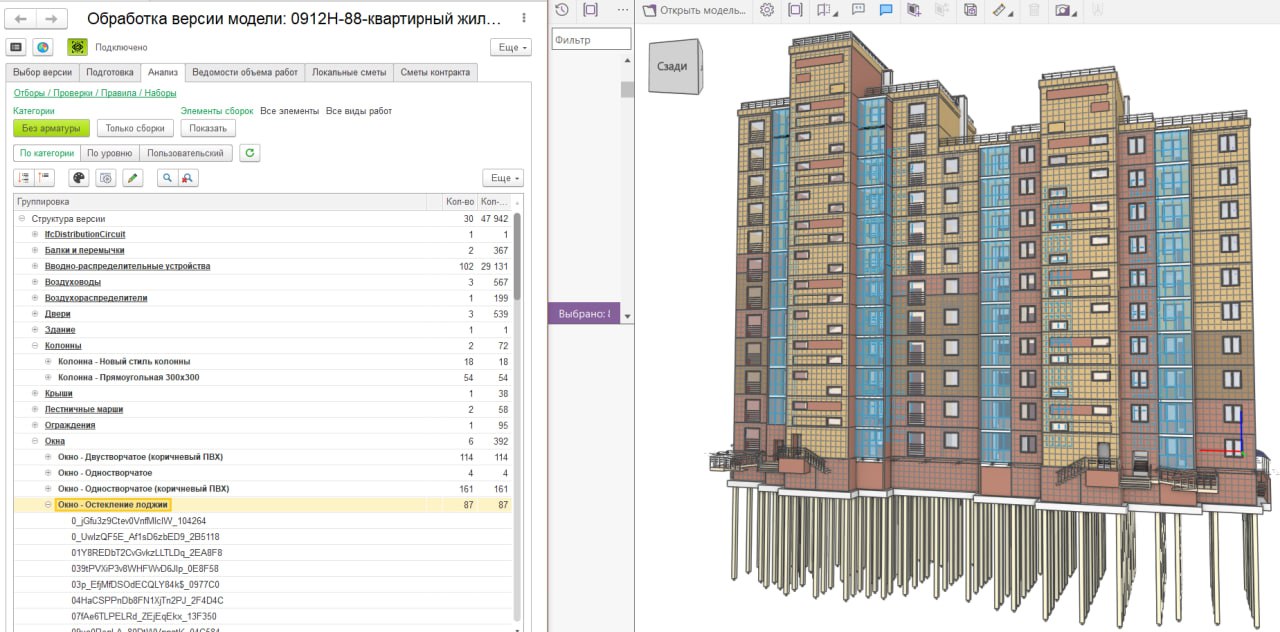Open the Ведомости объема работ tab
This screenshot has height=632, width=1280.
coord(245,72)
